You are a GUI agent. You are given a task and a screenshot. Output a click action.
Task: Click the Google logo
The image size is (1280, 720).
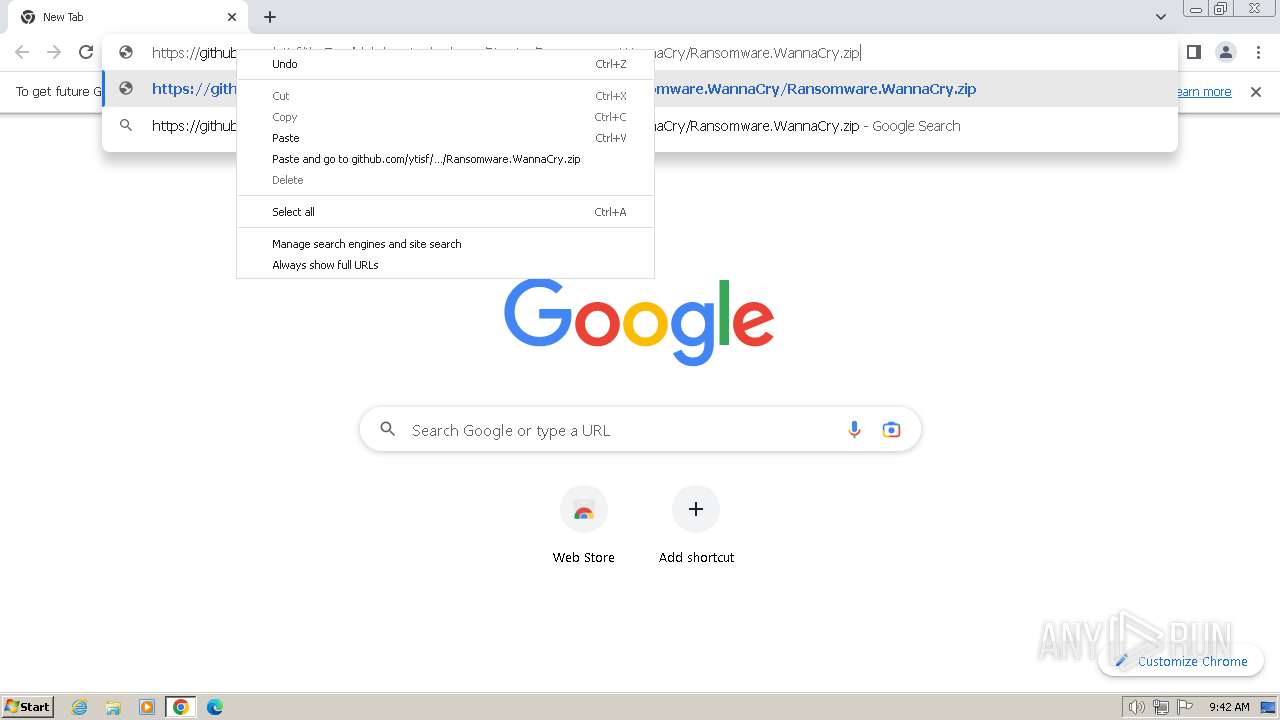click(x=639, y=322)
